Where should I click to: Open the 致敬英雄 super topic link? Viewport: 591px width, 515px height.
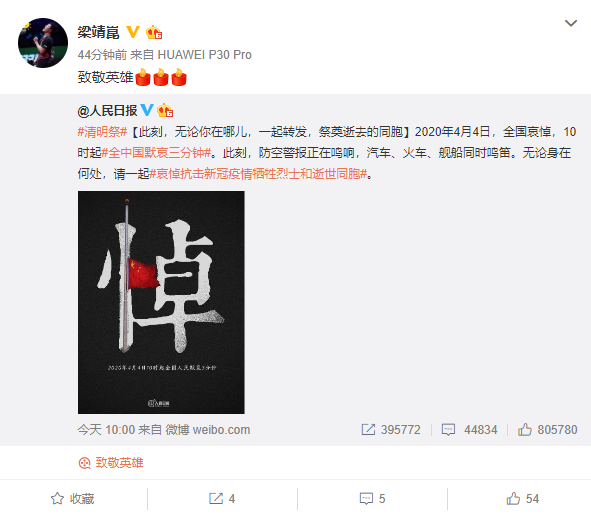tap(111, 463)
